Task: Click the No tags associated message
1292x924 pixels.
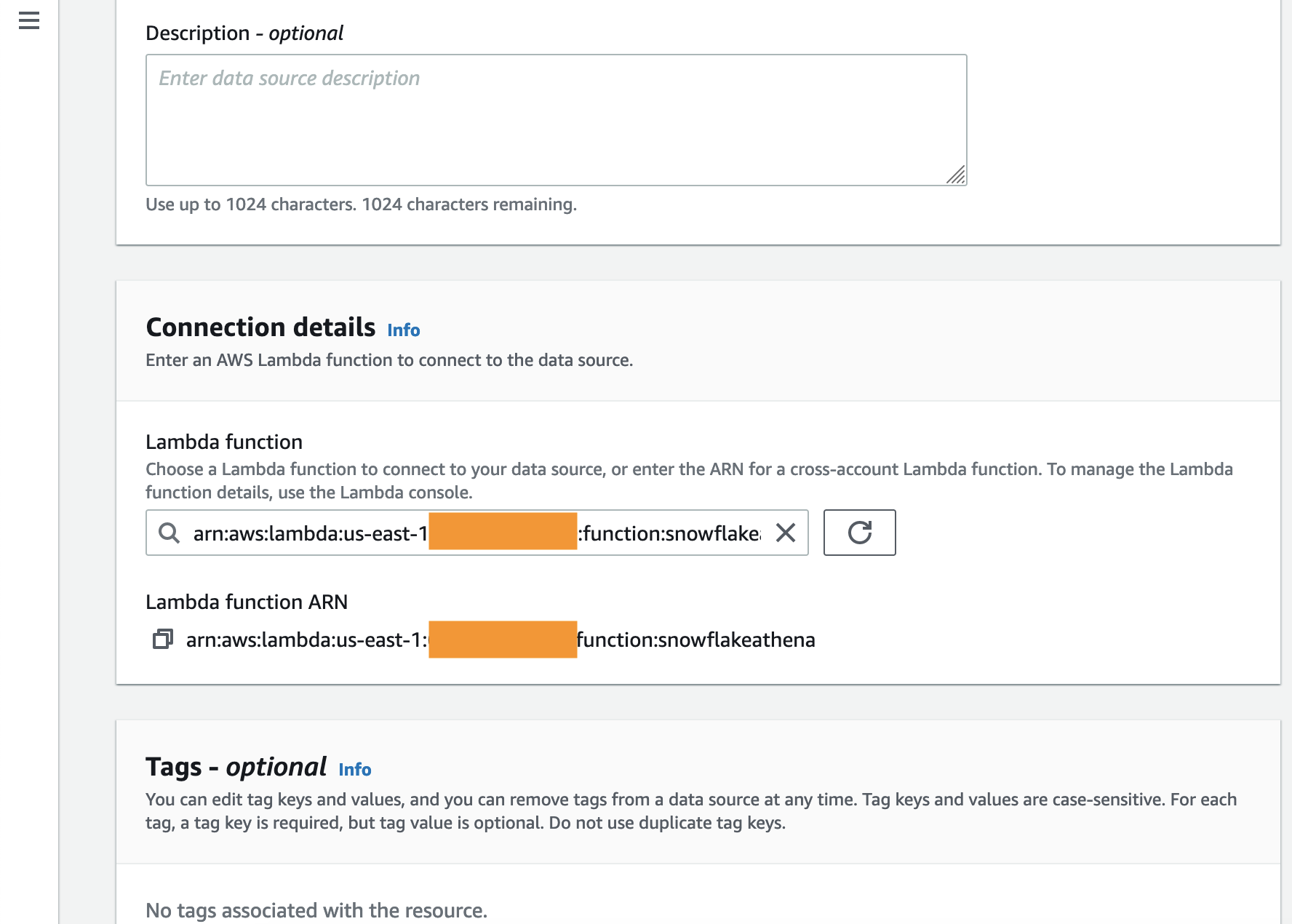Action: (x=316, y=910)
